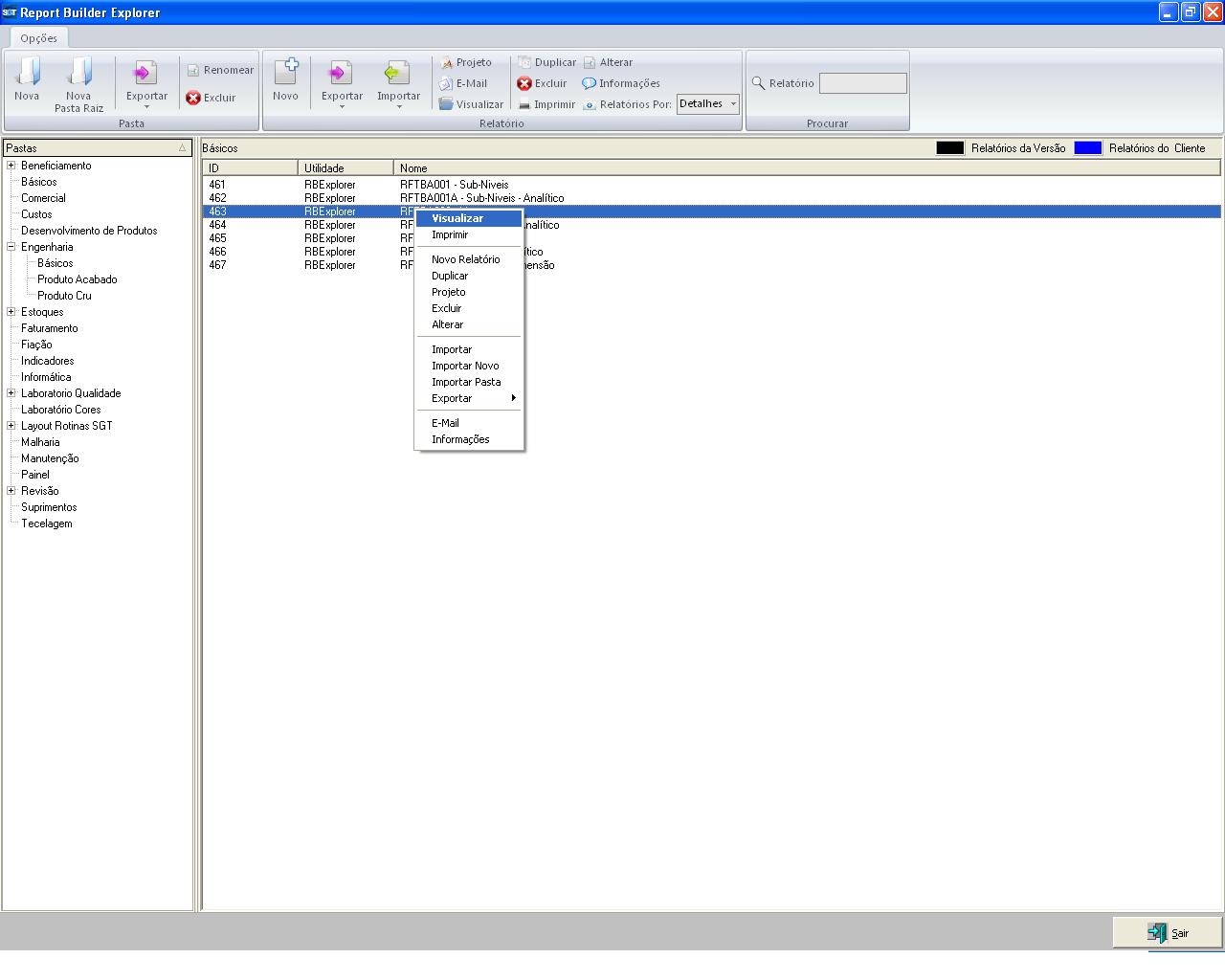Collapse the Engenharia folder

(11, 247)
